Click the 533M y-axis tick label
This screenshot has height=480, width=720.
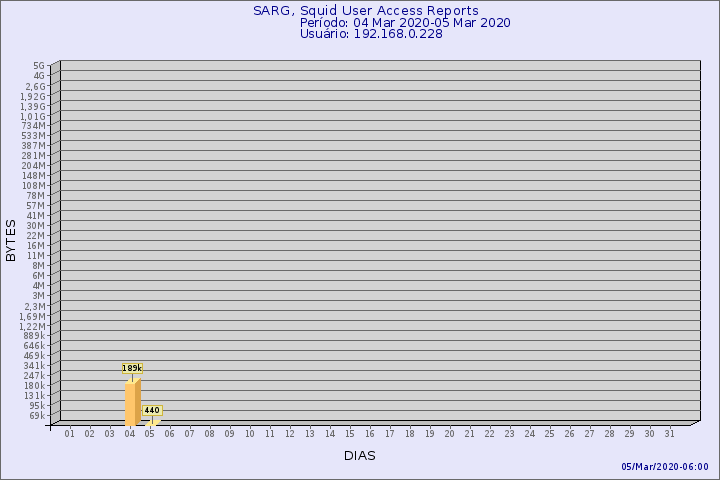[x=34, y=136]
